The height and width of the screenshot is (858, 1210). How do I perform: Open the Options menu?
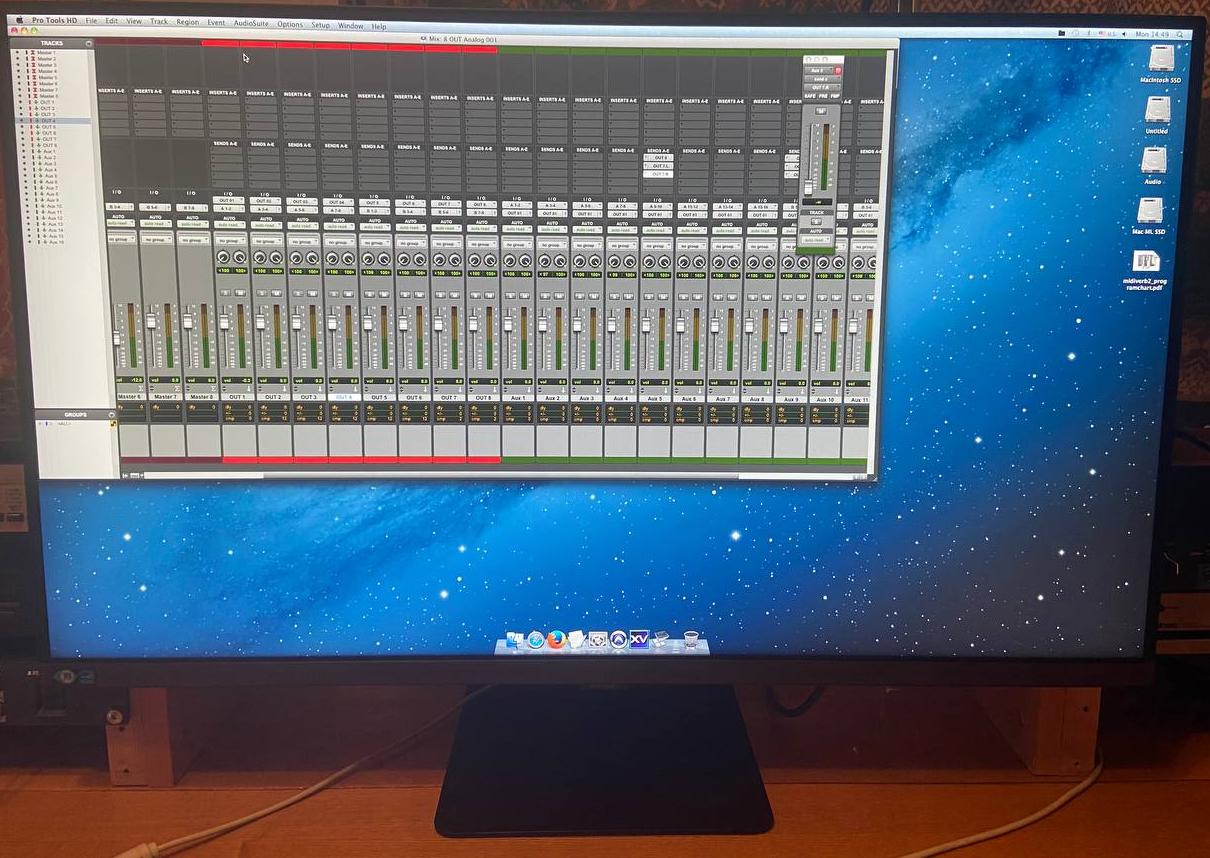tap(290, 24)
